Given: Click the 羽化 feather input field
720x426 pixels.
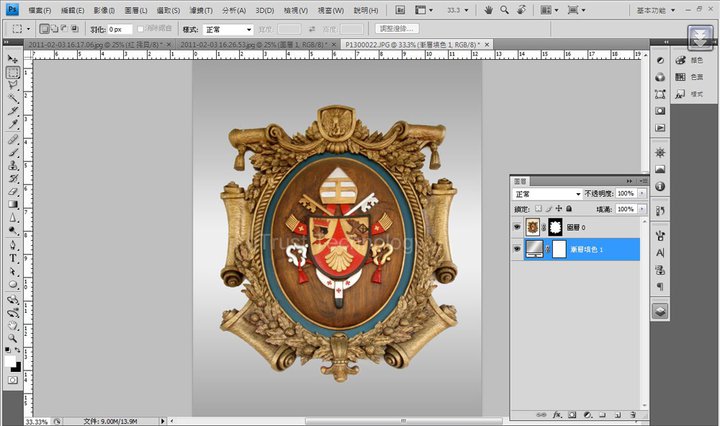Looking at the screenshot, I should (120, 29).
